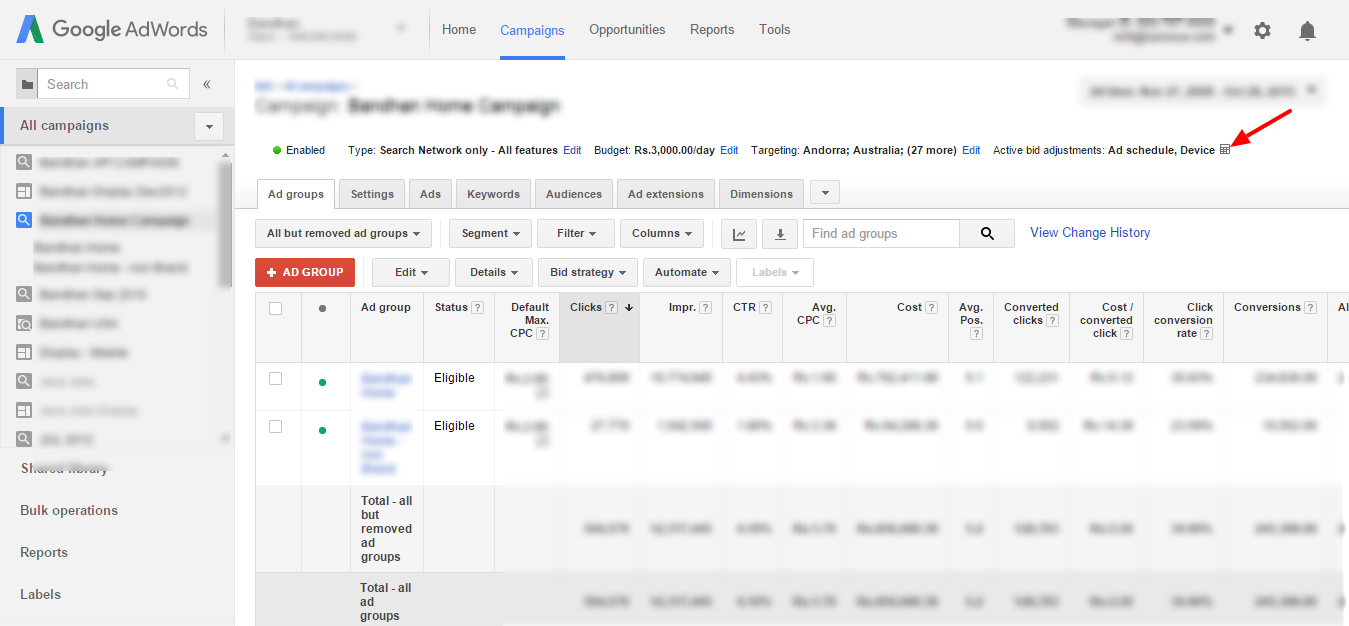This screenshot has width=1349, height=626.
Task: Click the folder icon beside Search
Action: pos(27,84)
